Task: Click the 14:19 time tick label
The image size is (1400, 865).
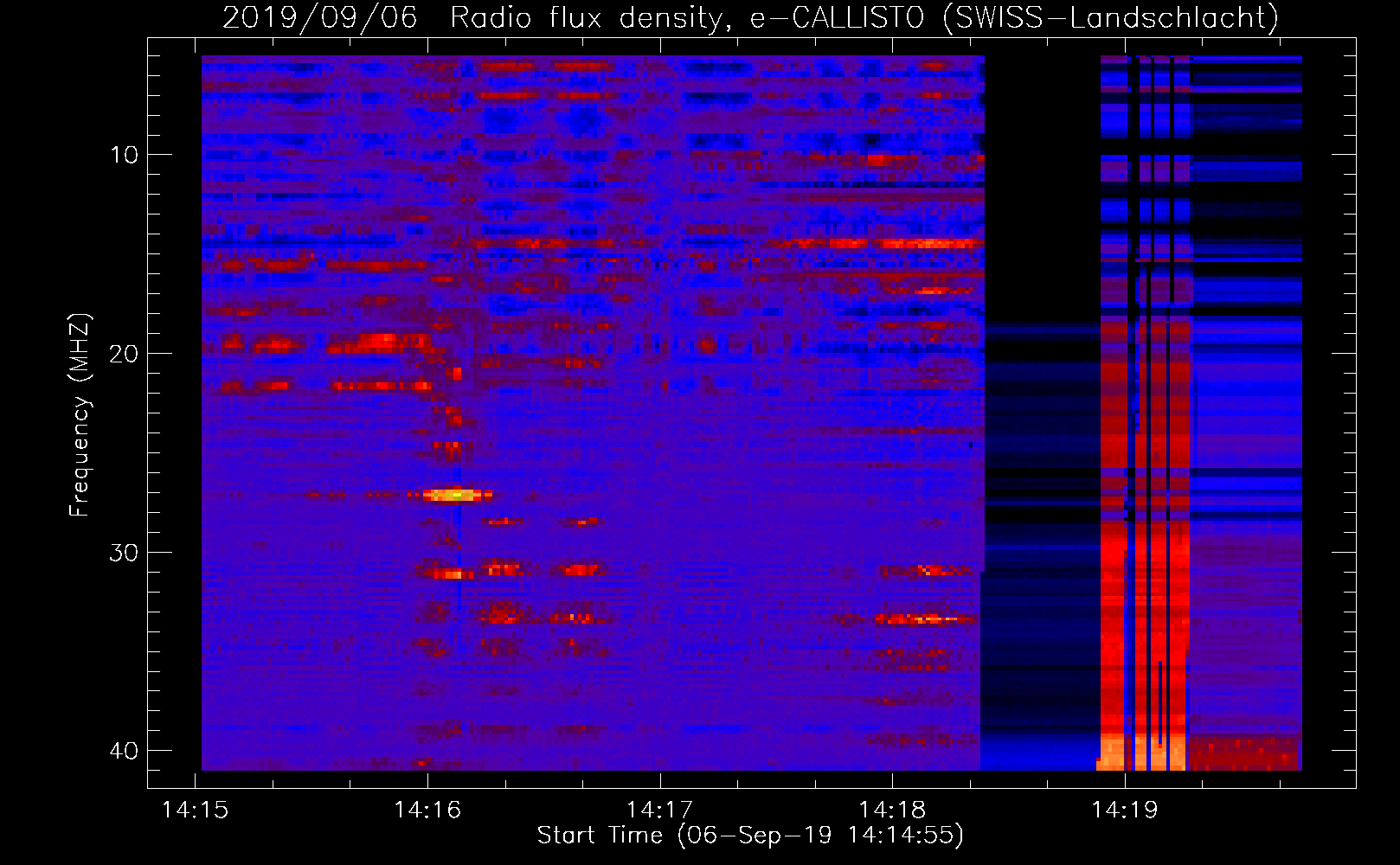Action: 1125,811
